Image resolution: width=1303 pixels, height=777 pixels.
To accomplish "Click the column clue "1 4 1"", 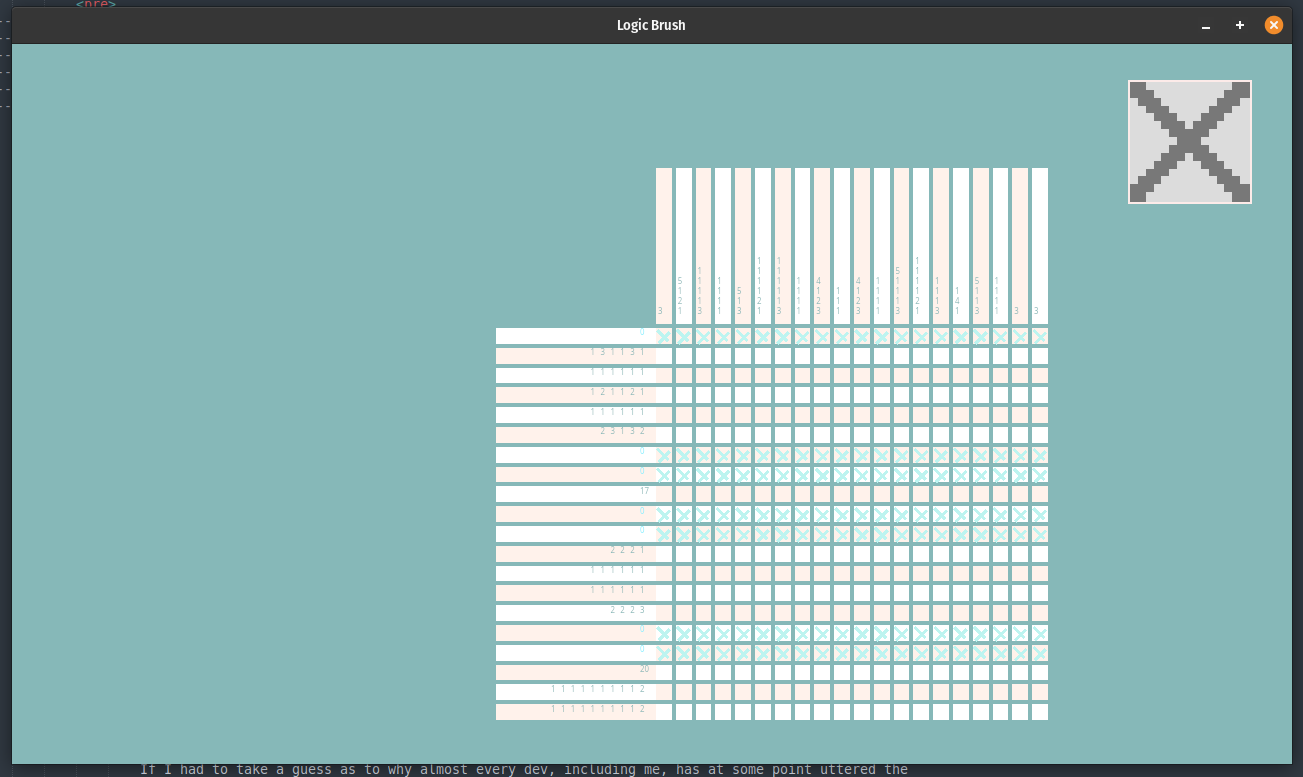I will (957, 300).
